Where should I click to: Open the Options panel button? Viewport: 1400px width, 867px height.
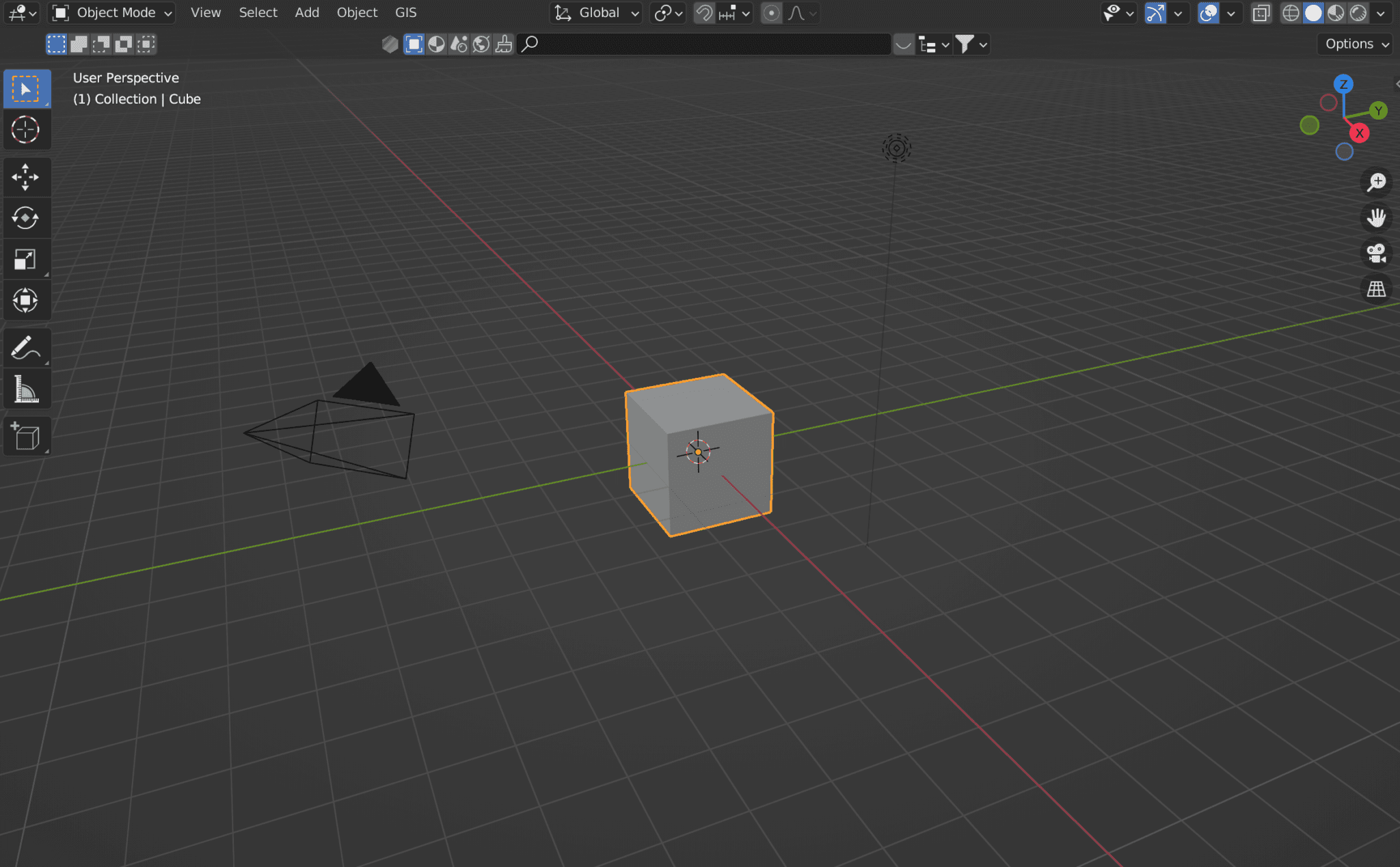(x=1352, y=44)
